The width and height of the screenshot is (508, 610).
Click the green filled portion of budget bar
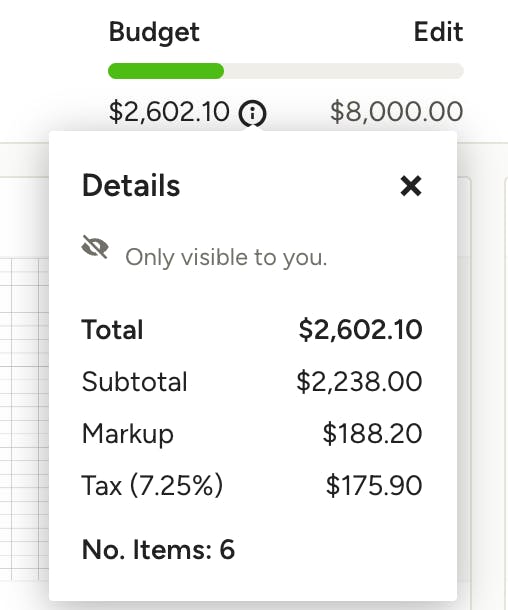pos(166,71)
